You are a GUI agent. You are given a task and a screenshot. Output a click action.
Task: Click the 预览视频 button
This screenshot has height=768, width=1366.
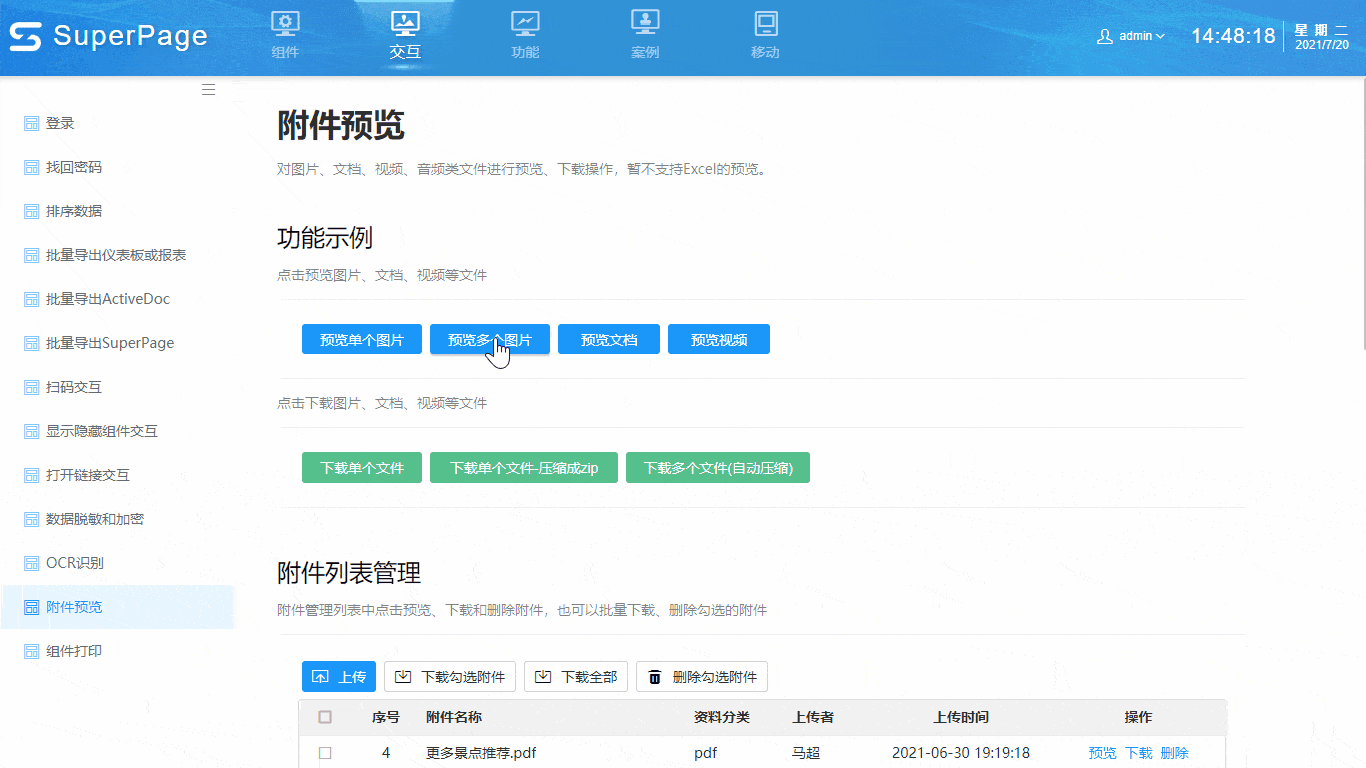718,338
